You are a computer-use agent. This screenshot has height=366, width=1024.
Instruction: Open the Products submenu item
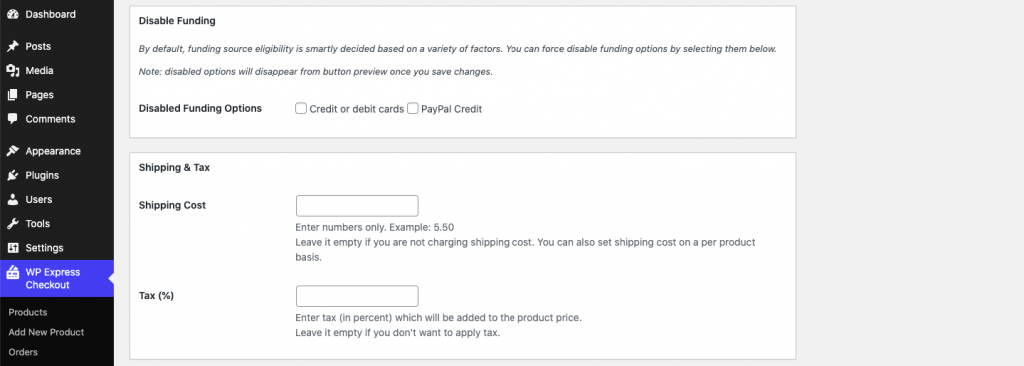[x=28, y=312]
